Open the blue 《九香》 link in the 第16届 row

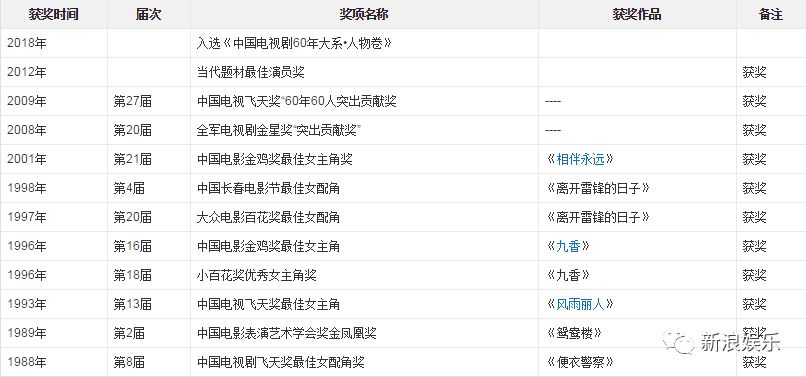point(568,246)
